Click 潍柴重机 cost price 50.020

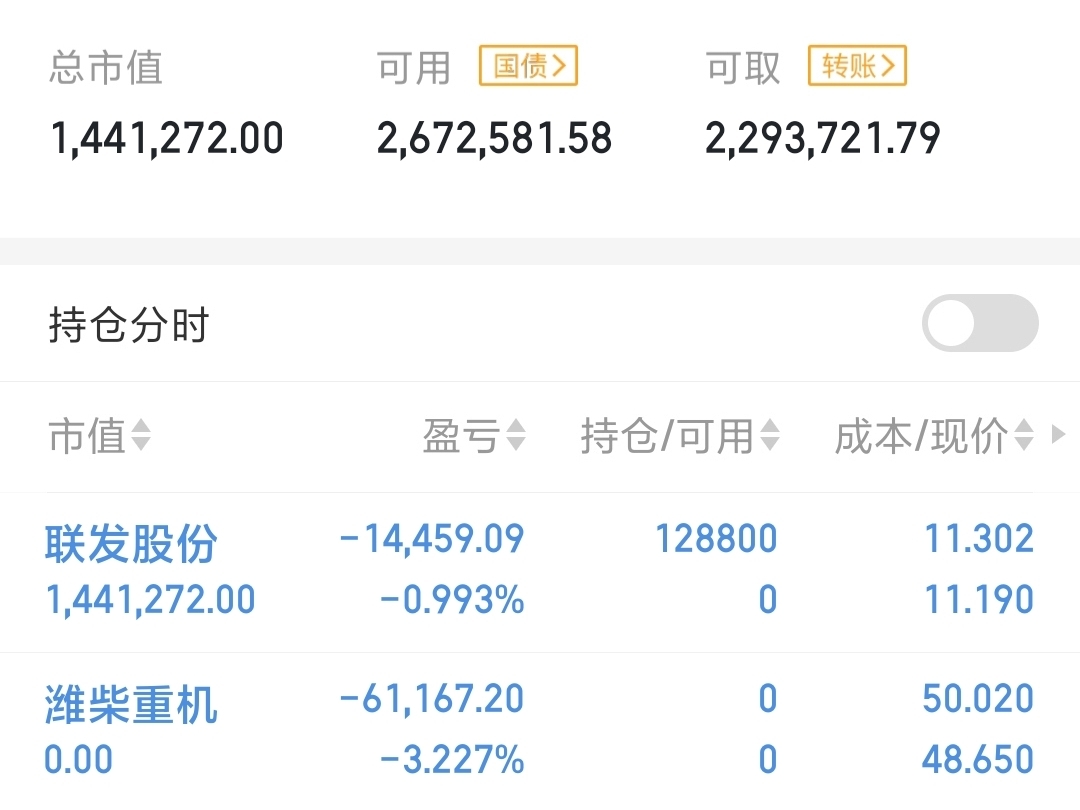[x=978, y=699]
